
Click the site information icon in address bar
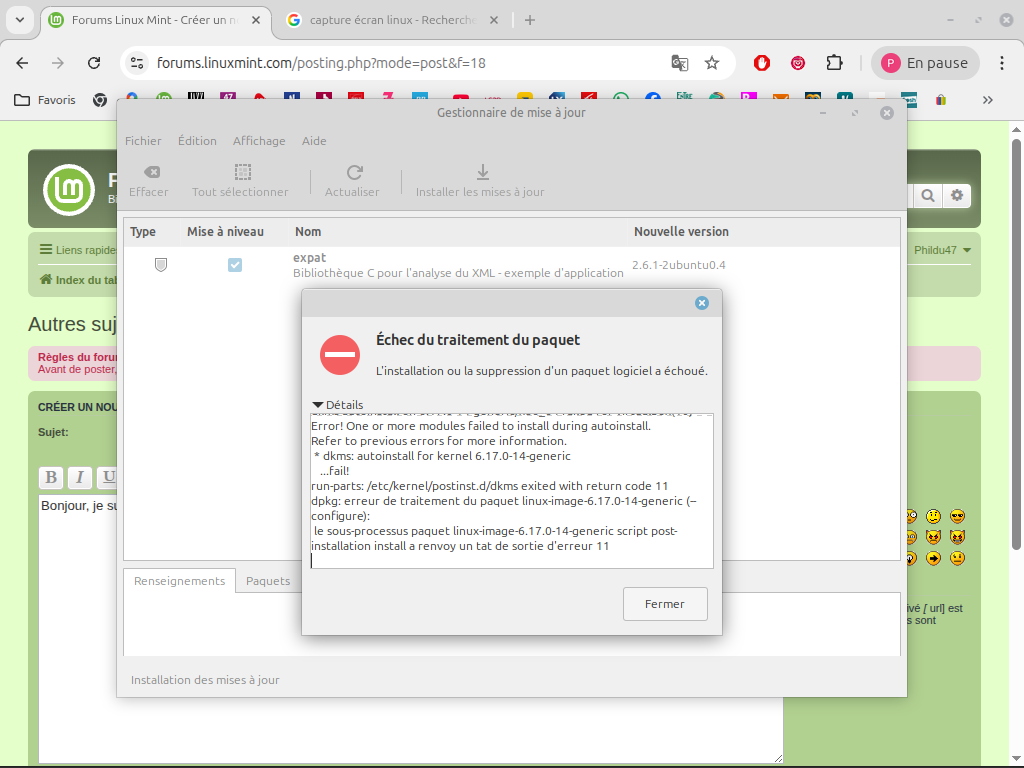[x=136, y=63]
